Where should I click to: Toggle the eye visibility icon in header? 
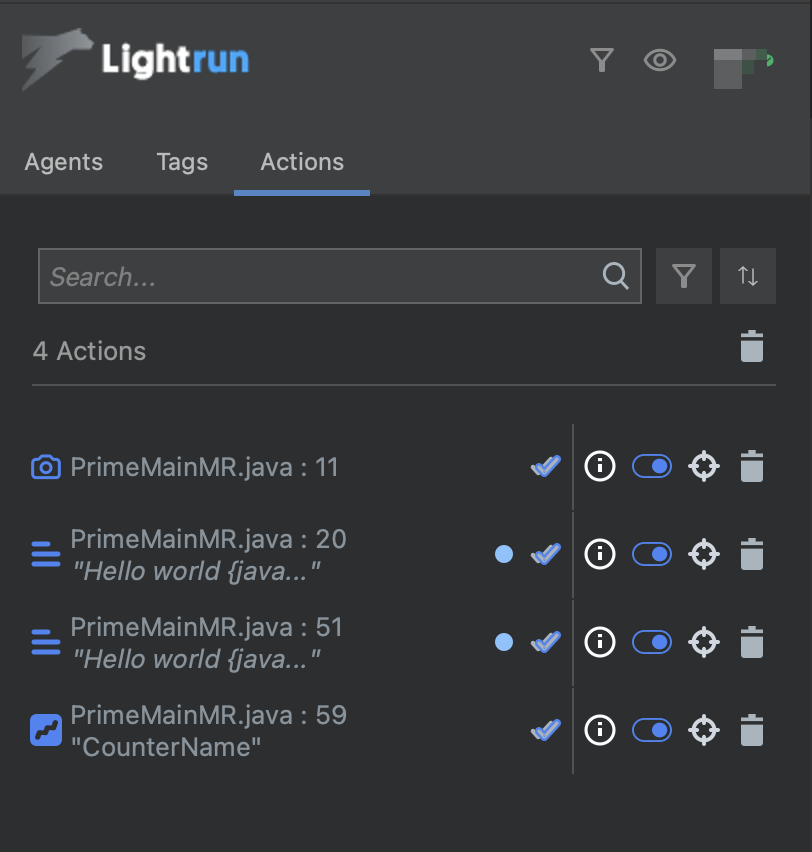pyautogui.click(x=659, y=61)
